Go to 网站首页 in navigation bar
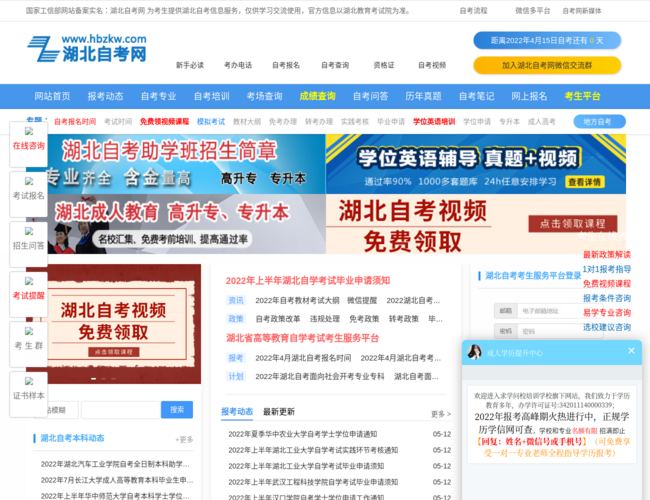The width and height of the screenshot is (650, 500). tap(52, 96)
